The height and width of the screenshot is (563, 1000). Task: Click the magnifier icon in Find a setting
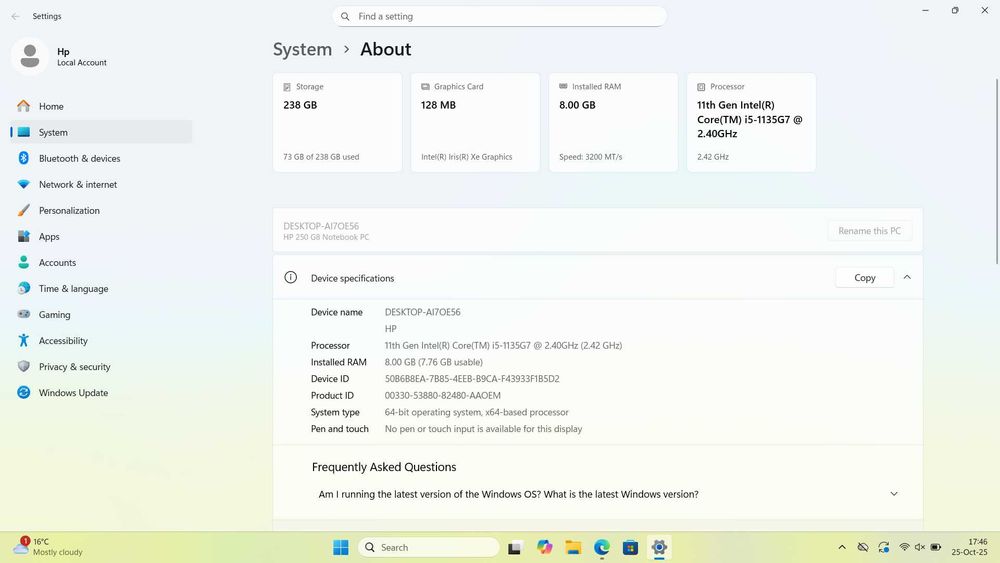[345, 17]
